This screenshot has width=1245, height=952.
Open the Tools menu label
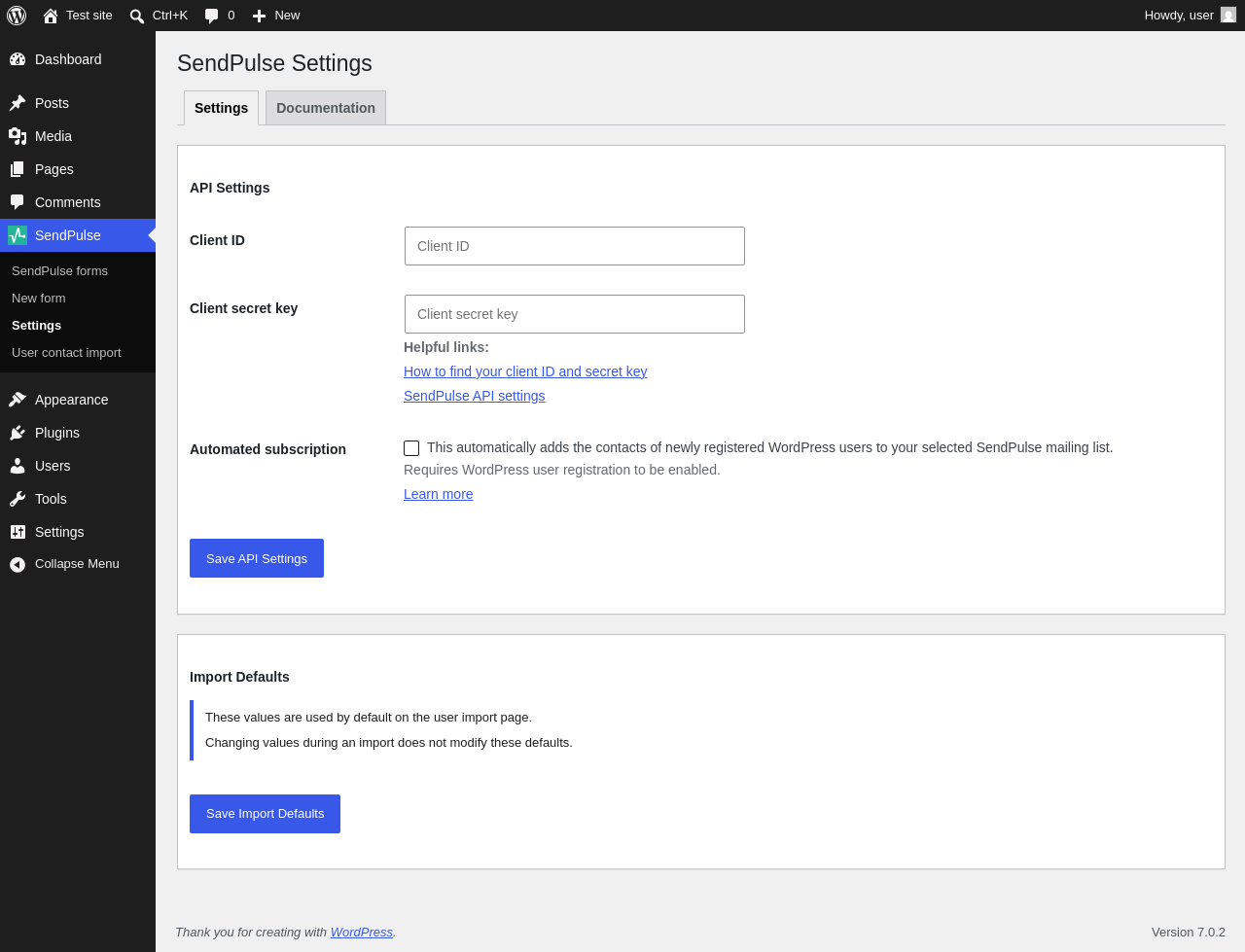tap(51, 499)
